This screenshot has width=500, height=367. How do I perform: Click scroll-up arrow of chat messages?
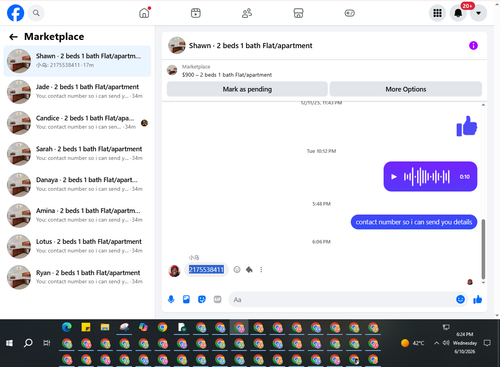483,105
